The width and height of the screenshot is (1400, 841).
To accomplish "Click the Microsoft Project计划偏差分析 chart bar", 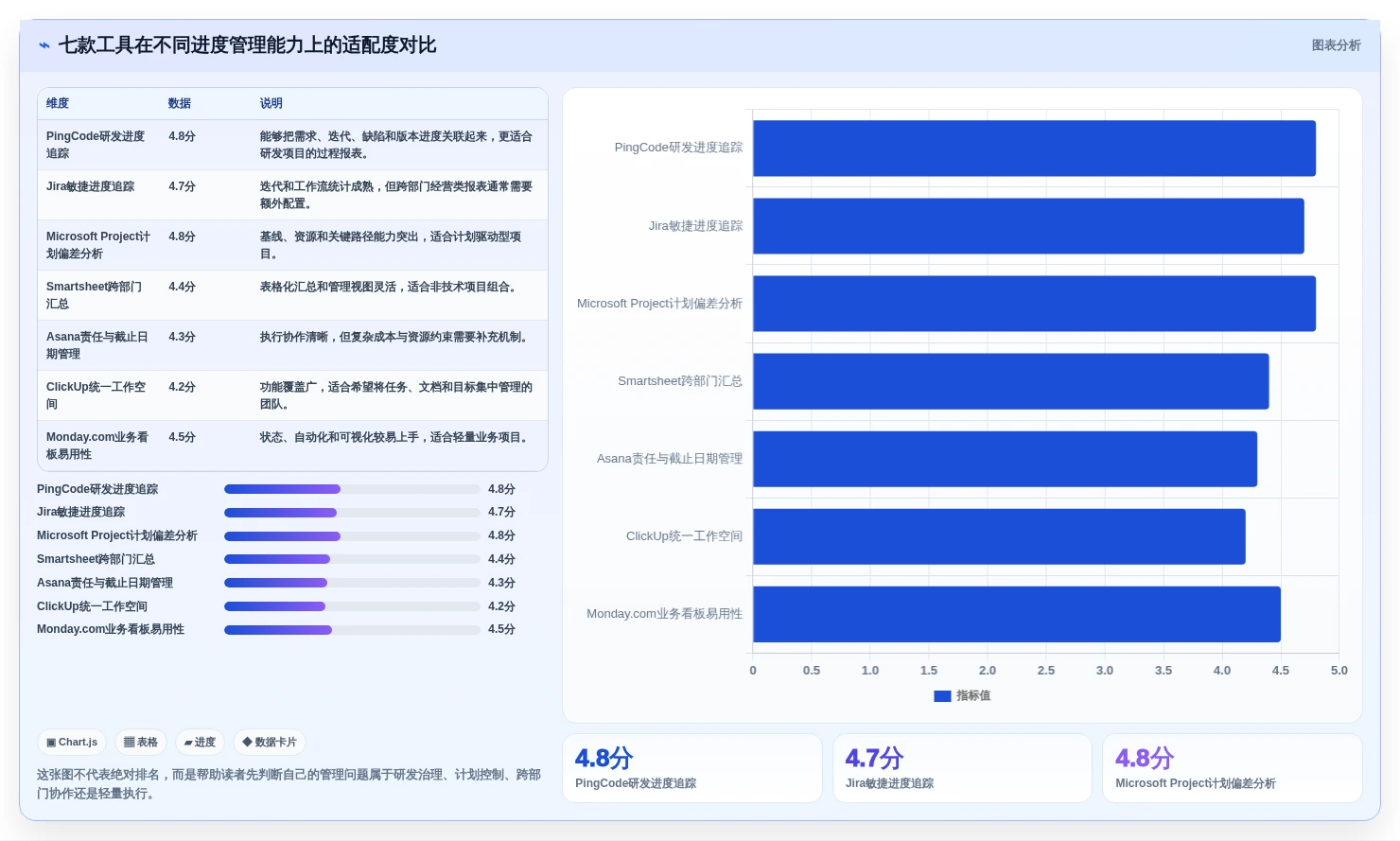I will (x=1034, y=304).
